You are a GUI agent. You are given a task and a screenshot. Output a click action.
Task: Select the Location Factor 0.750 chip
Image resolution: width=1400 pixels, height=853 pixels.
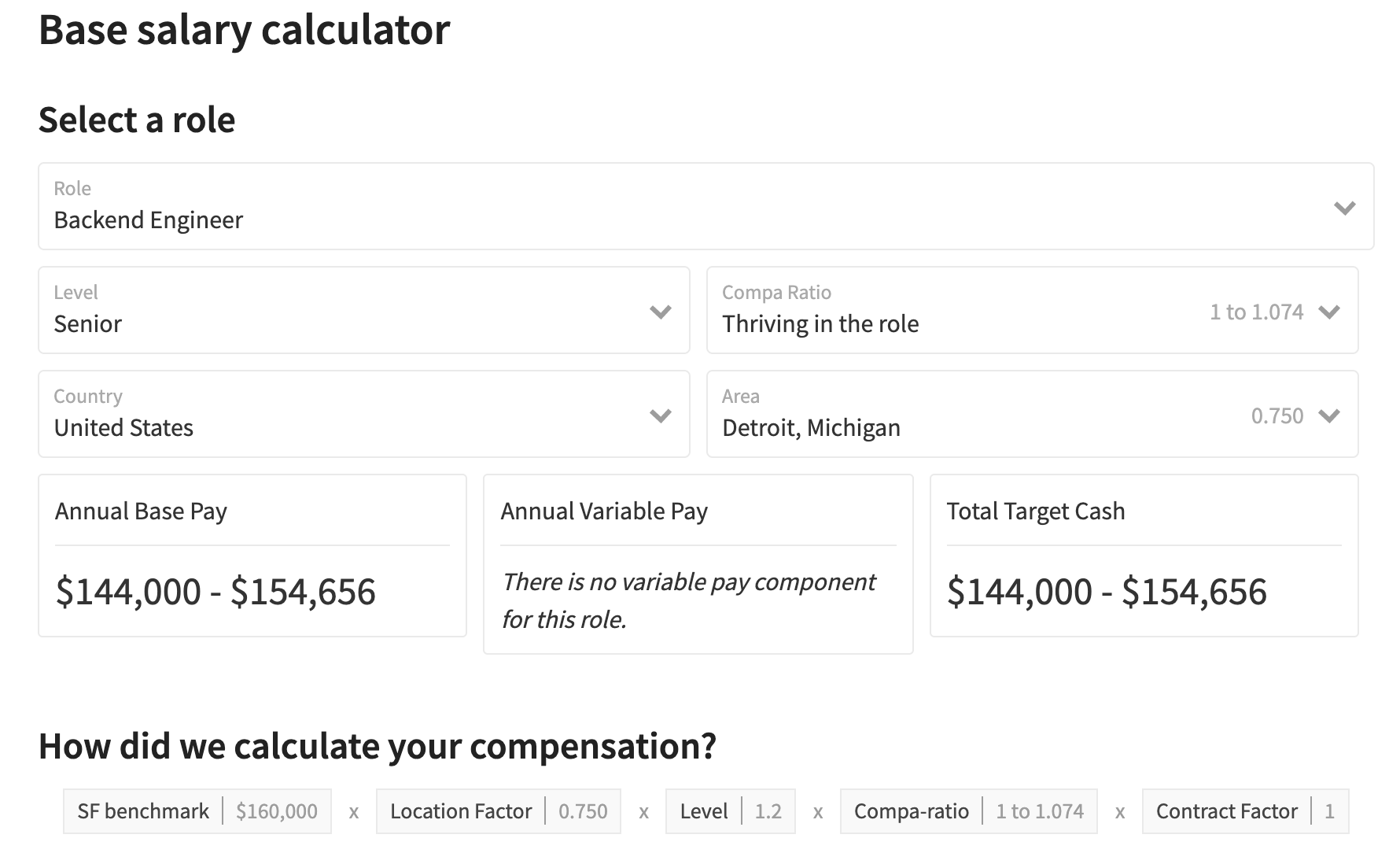point(498,811)
